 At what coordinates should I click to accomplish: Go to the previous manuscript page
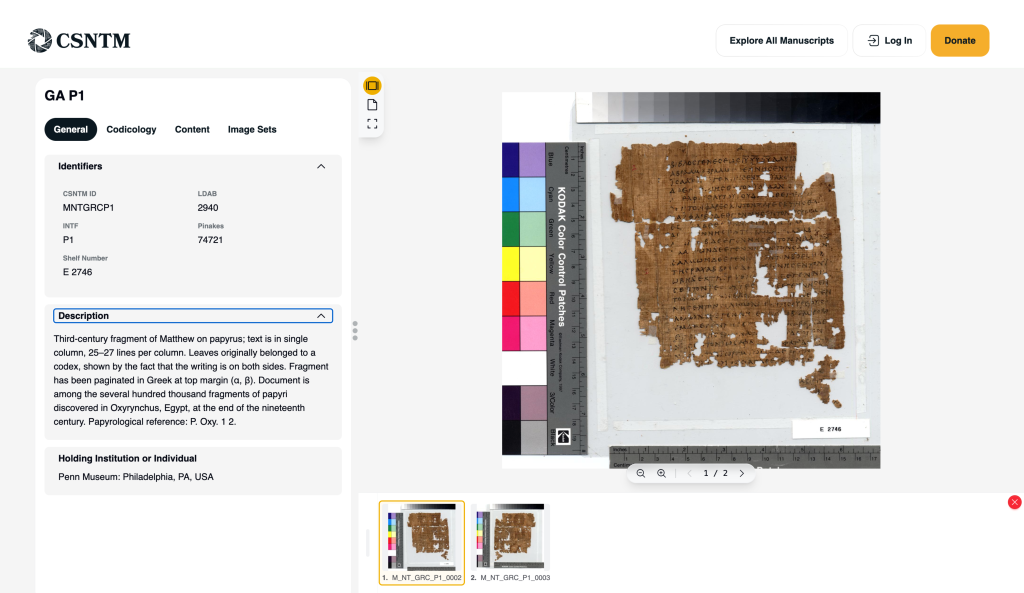[x=689, y=473]
